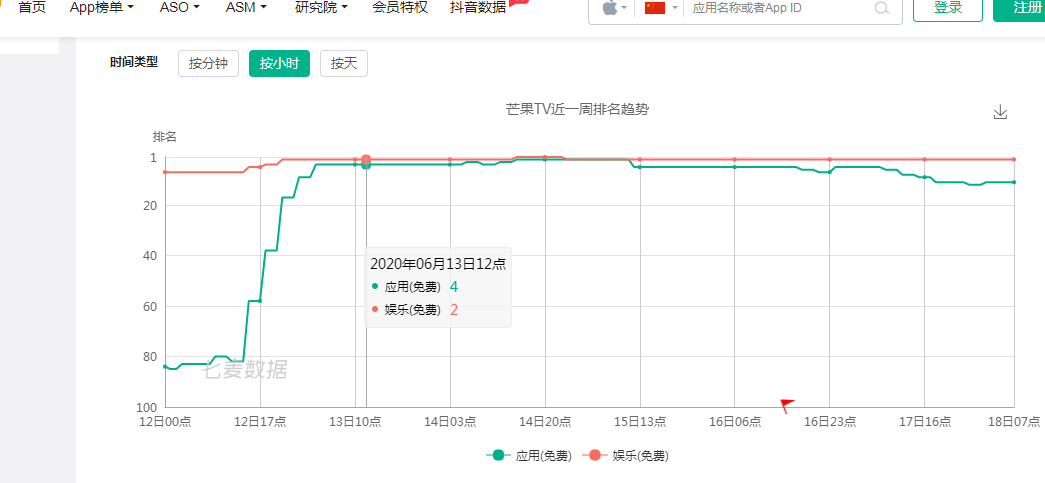Open the Apple platform selector
1045x483 pixels.
pyautogui.click(x=614, y=8)
